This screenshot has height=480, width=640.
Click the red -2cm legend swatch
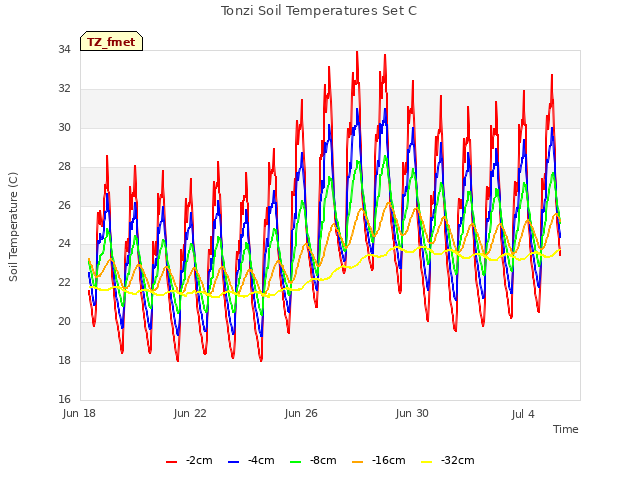171,462
